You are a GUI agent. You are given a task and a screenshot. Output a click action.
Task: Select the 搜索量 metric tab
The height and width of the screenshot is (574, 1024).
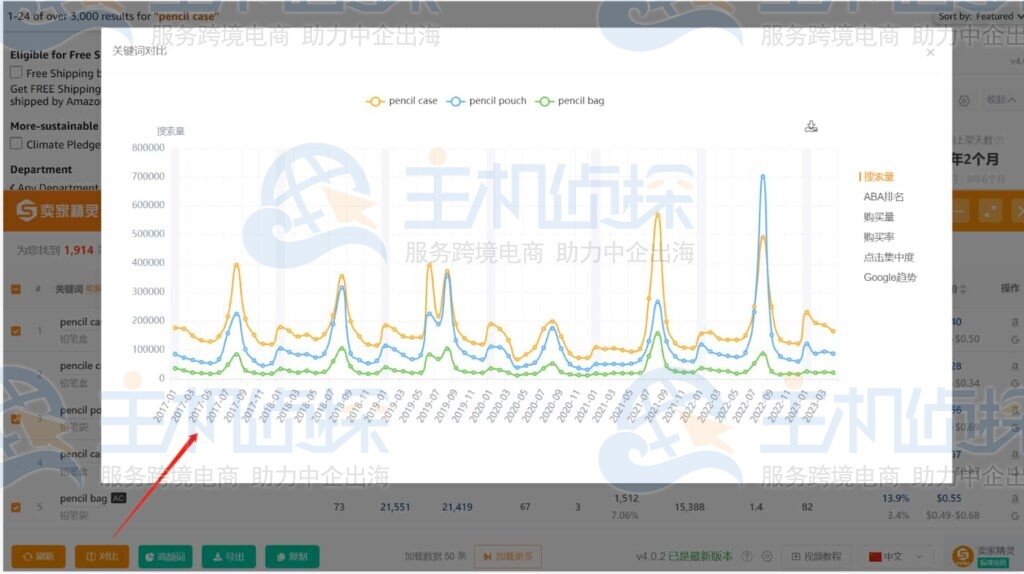(x=878, y=177)
